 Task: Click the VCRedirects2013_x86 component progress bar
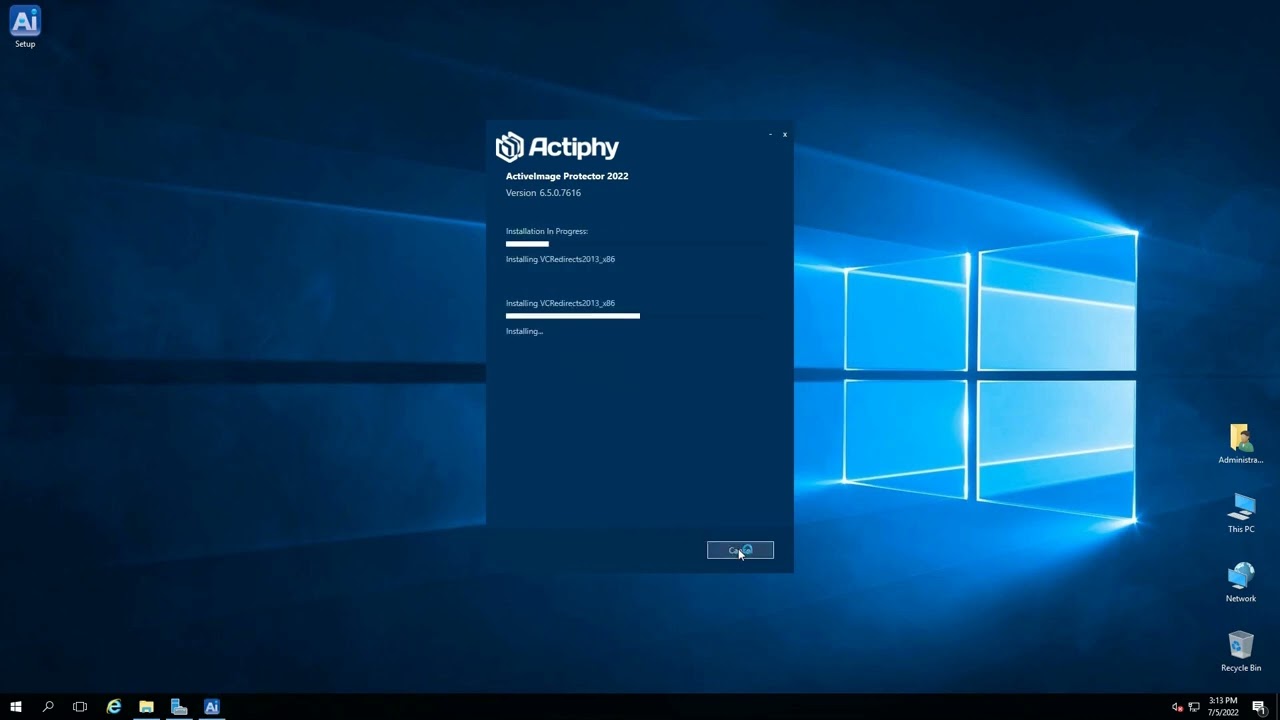click(x=637, y=315)
